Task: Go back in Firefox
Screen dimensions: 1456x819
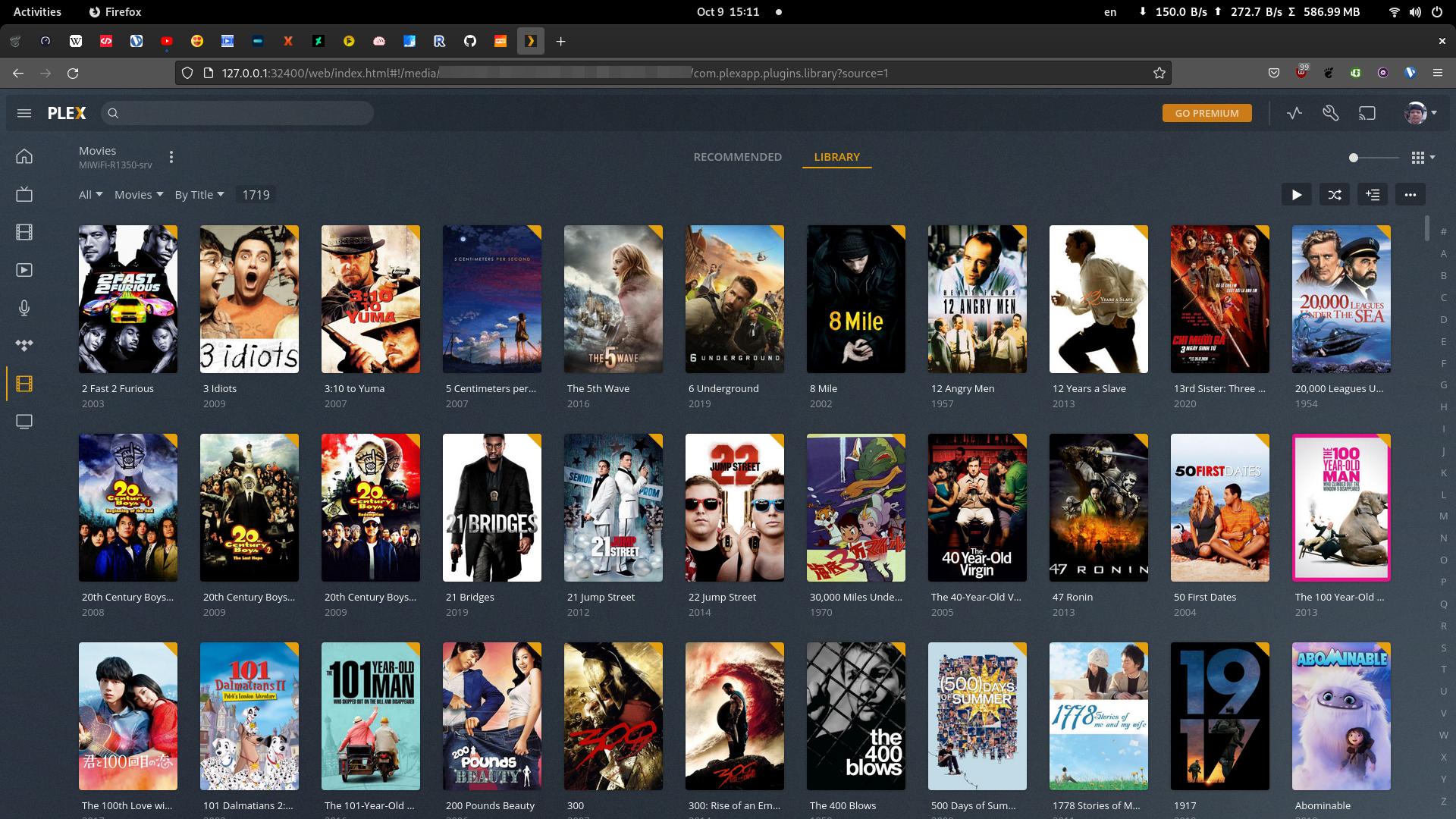Action: 18,73
